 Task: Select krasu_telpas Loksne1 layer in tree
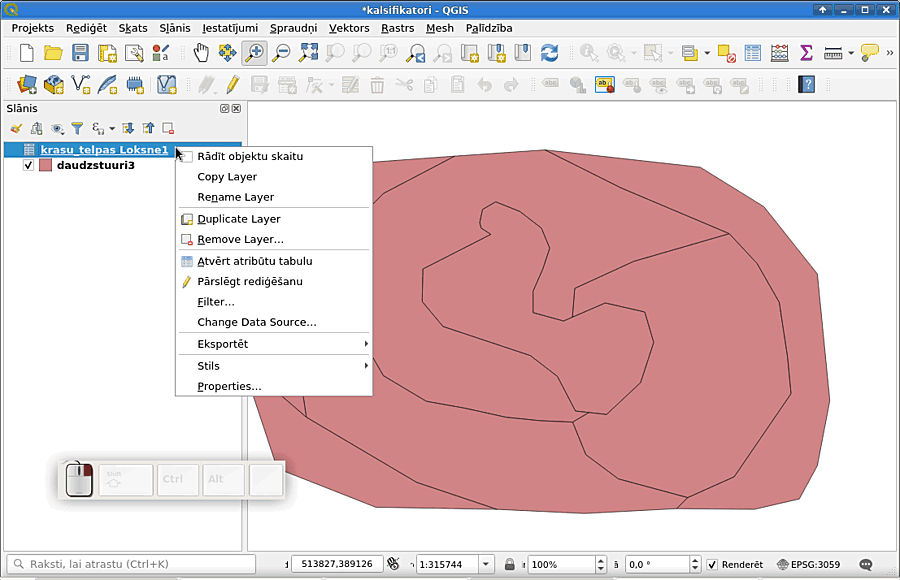coord(104,150)
